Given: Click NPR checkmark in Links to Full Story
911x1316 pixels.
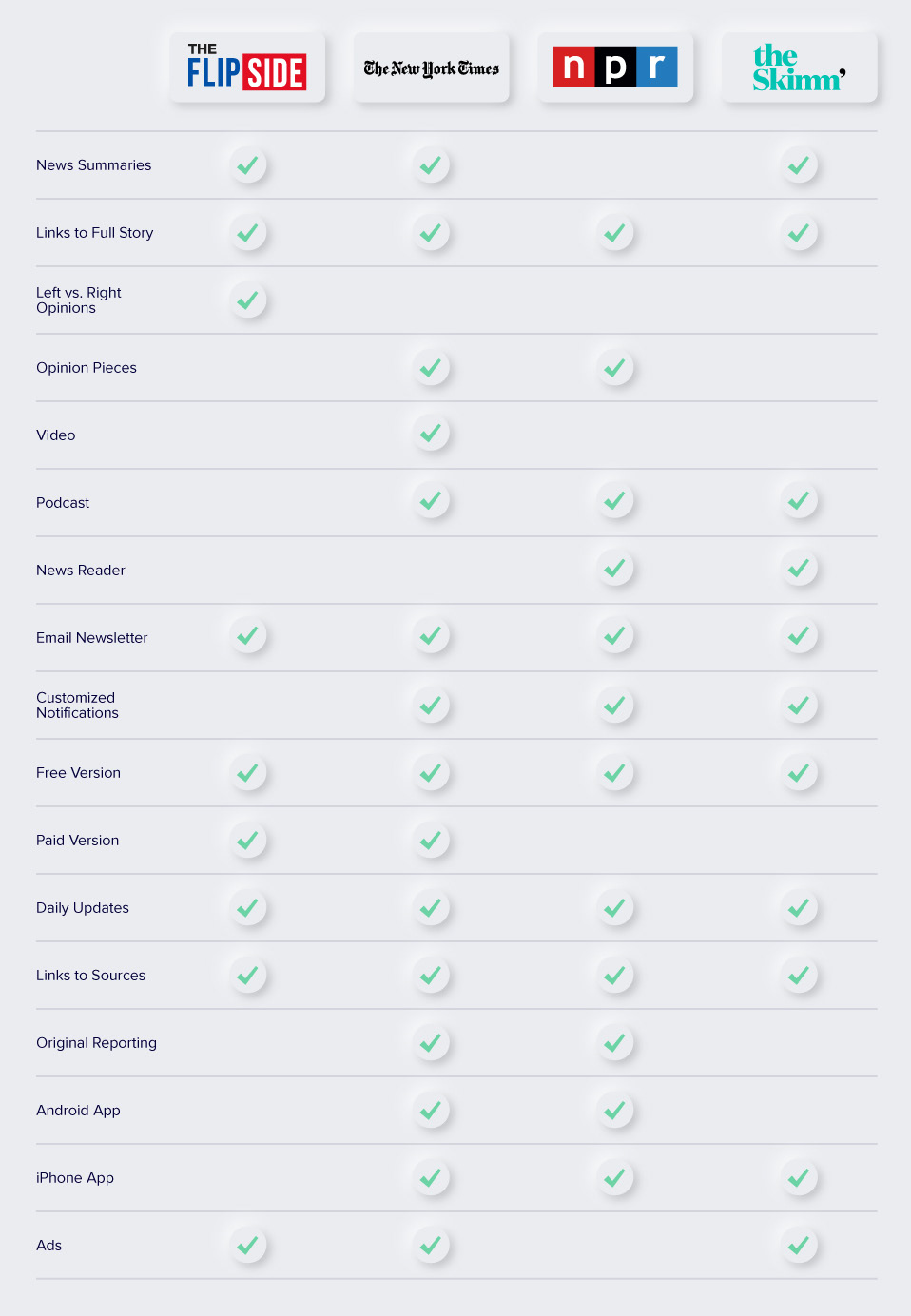Looking at the screenshot, I should point(615,233).
